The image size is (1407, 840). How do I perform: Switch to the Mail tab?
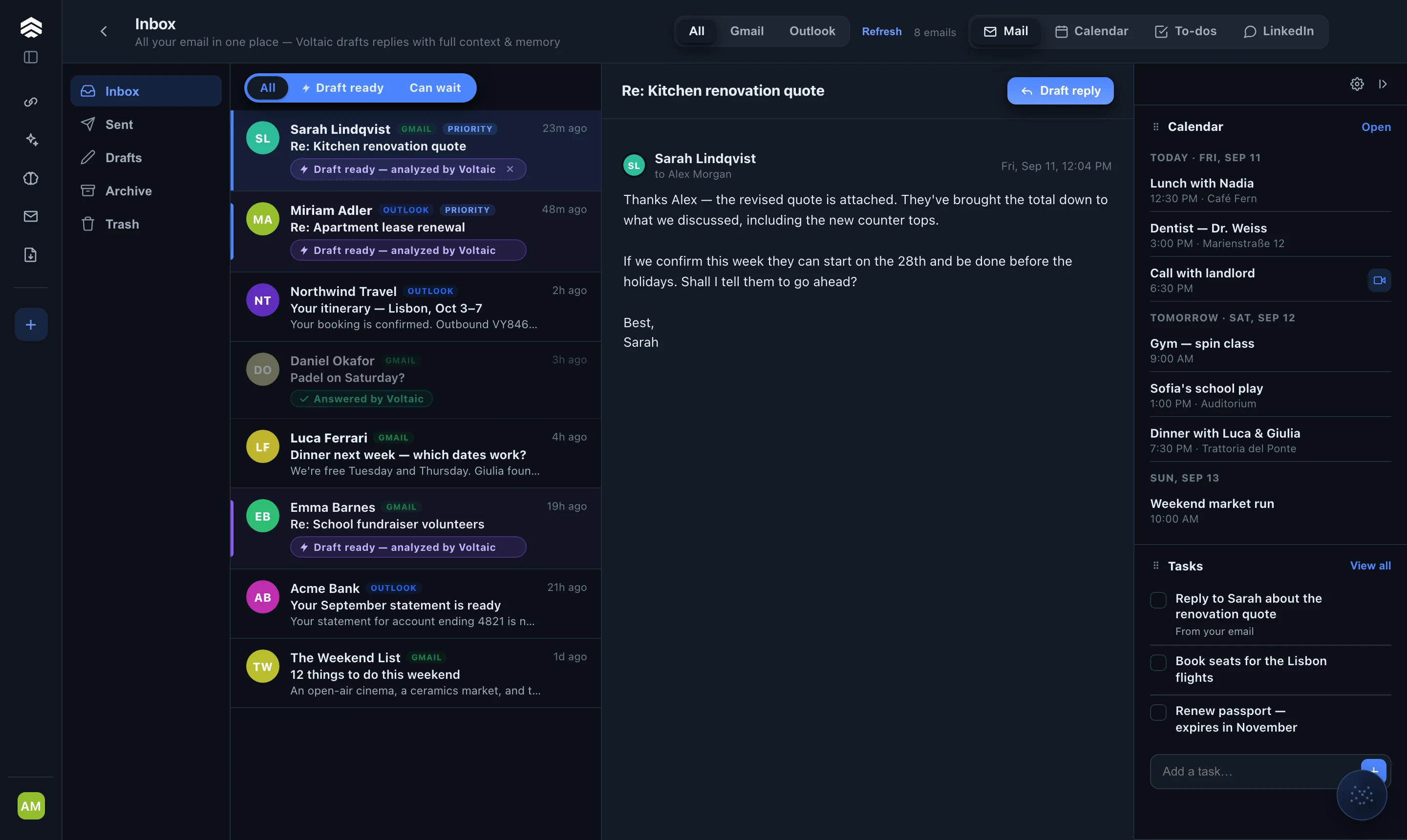point(1006,31)
